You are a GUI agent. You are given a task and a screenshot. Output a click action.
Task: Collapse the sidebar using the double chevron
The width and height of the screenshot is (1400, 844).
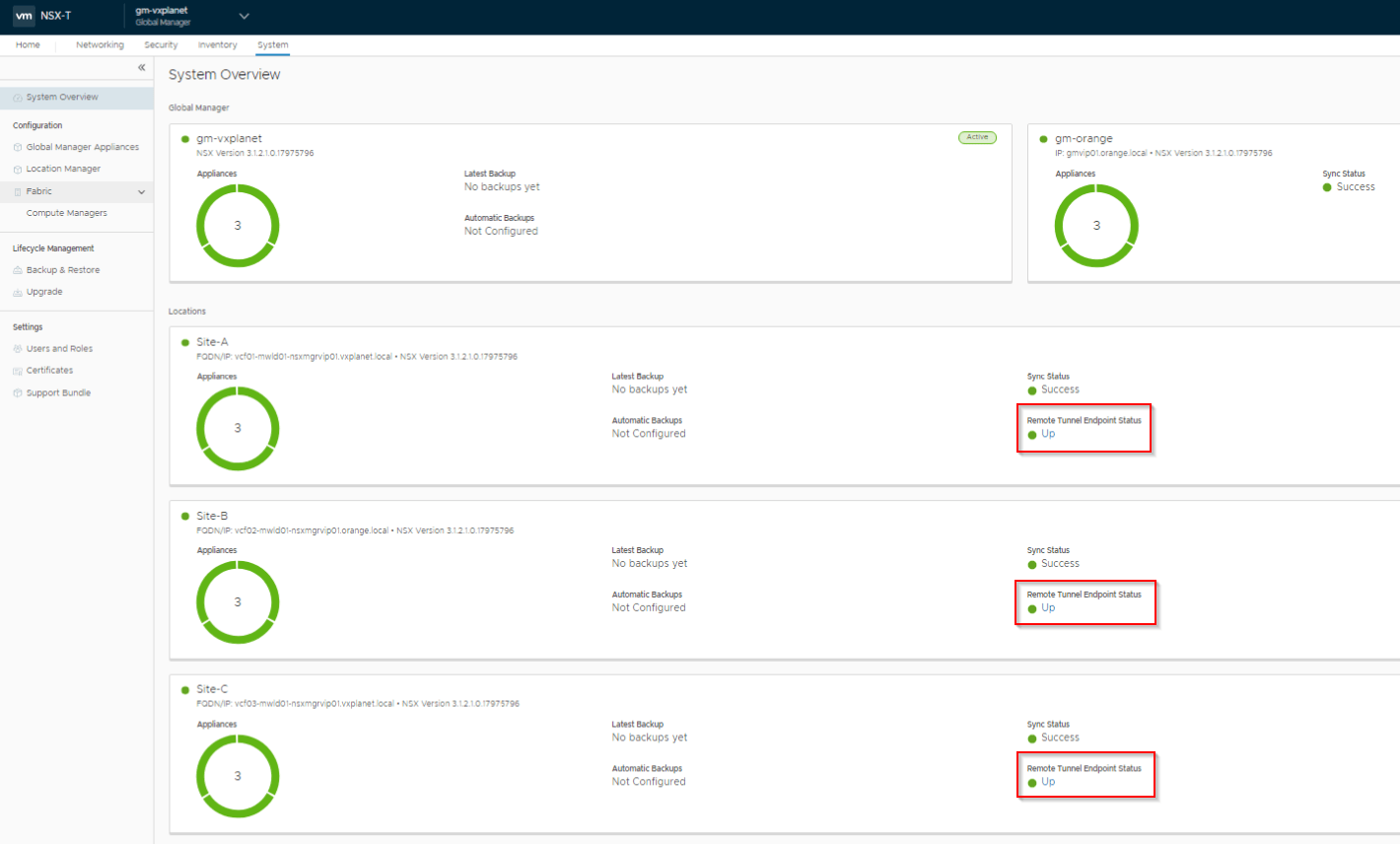[x=141, y=67]
